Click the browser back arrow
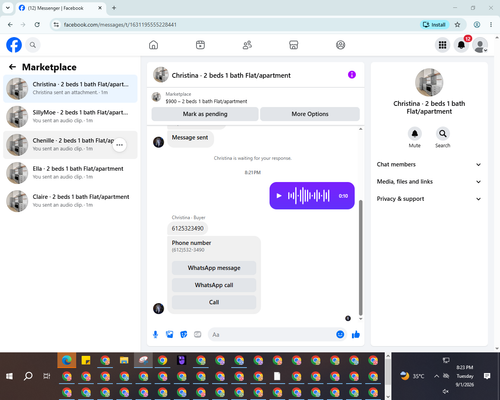This screenshot has height=400, width=500. (x=10, y=25)
